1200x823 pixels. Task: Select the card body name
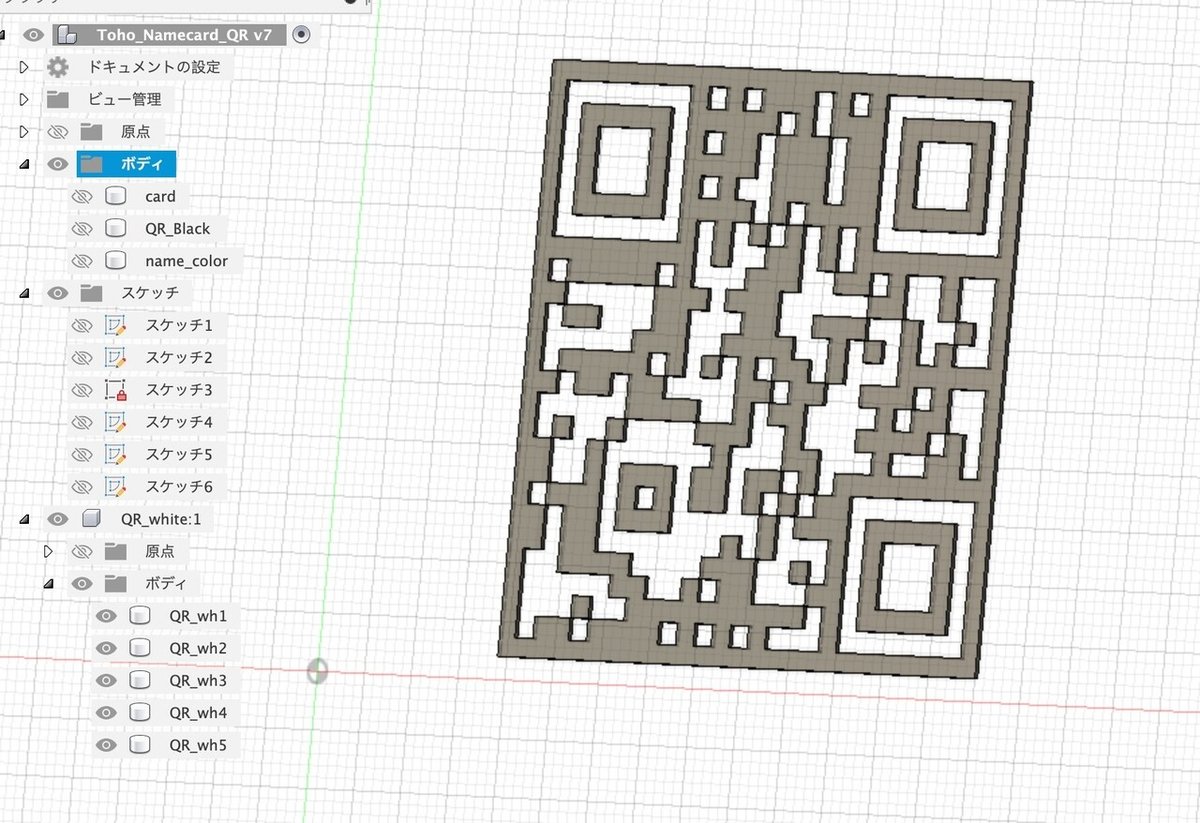point(160,197)
